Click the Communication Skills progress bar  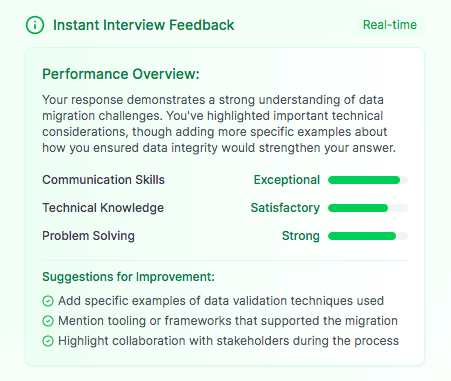pos(368,180)
